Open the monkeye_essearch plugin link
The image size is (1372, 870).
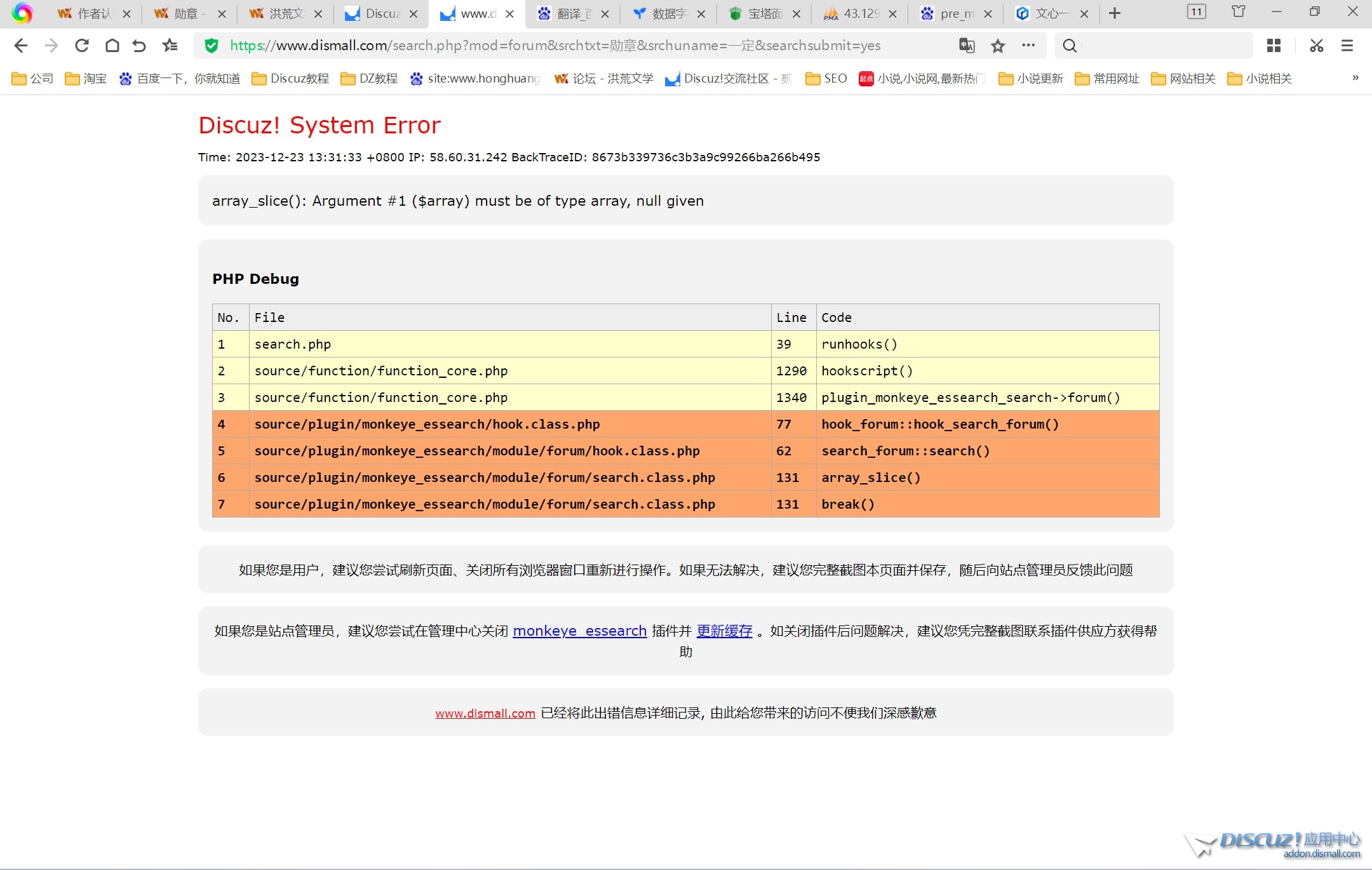(x=580, y=631)
